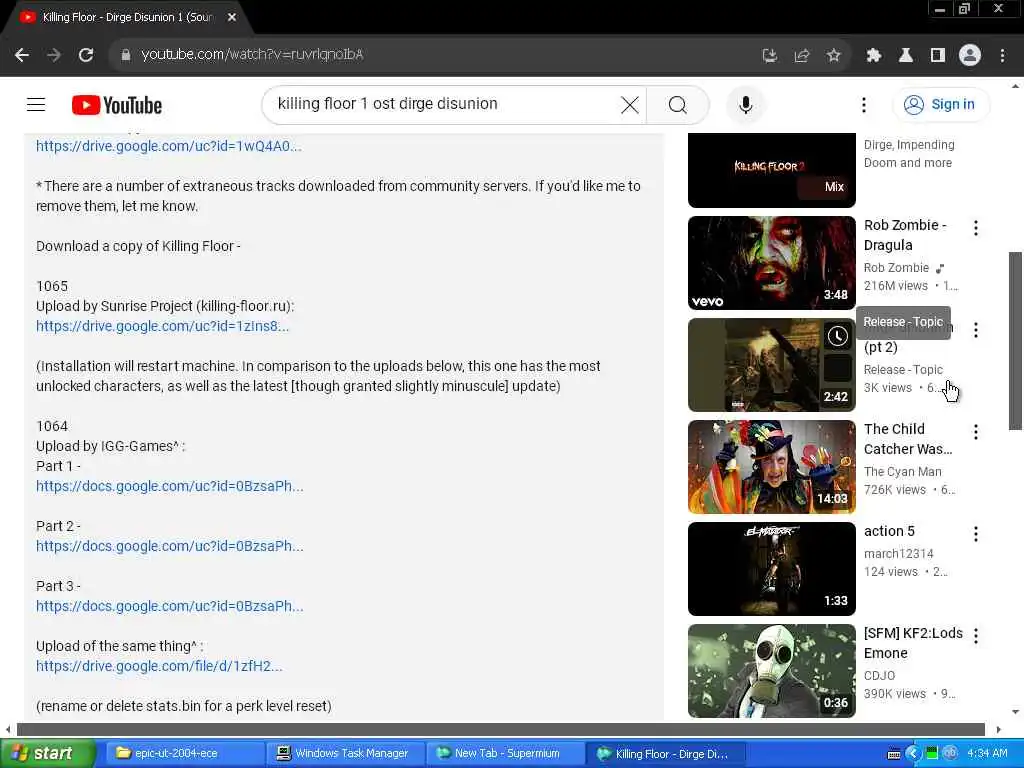Select the Killing Floor browser tab
Image resolution: width=1024 pixels, height=768 pixels.
pos(127,18)
